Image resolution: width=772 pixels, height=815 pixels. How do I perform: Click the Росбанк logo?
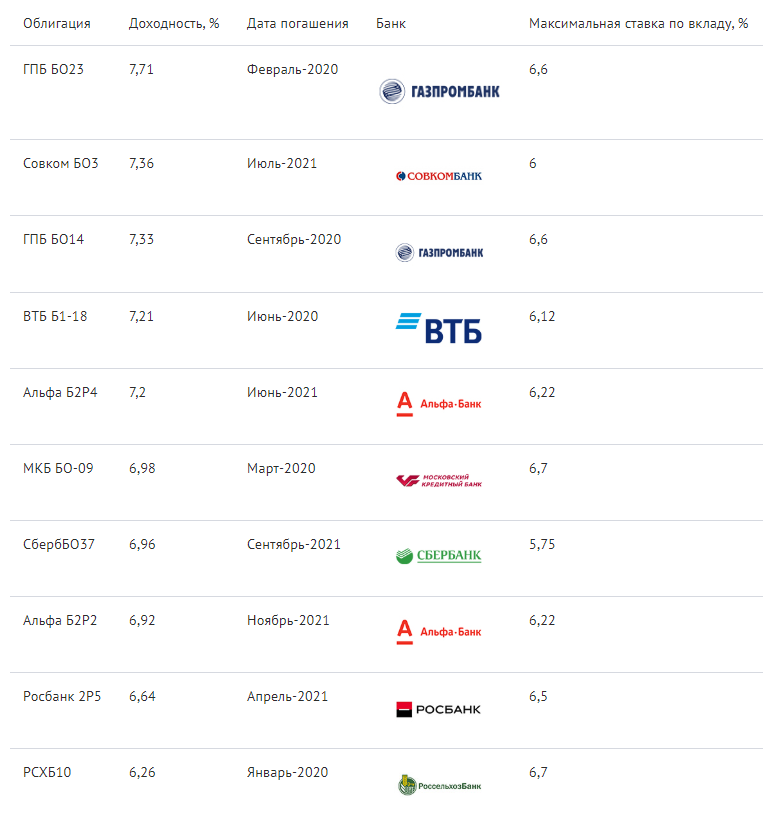click(x=439, y=709)
